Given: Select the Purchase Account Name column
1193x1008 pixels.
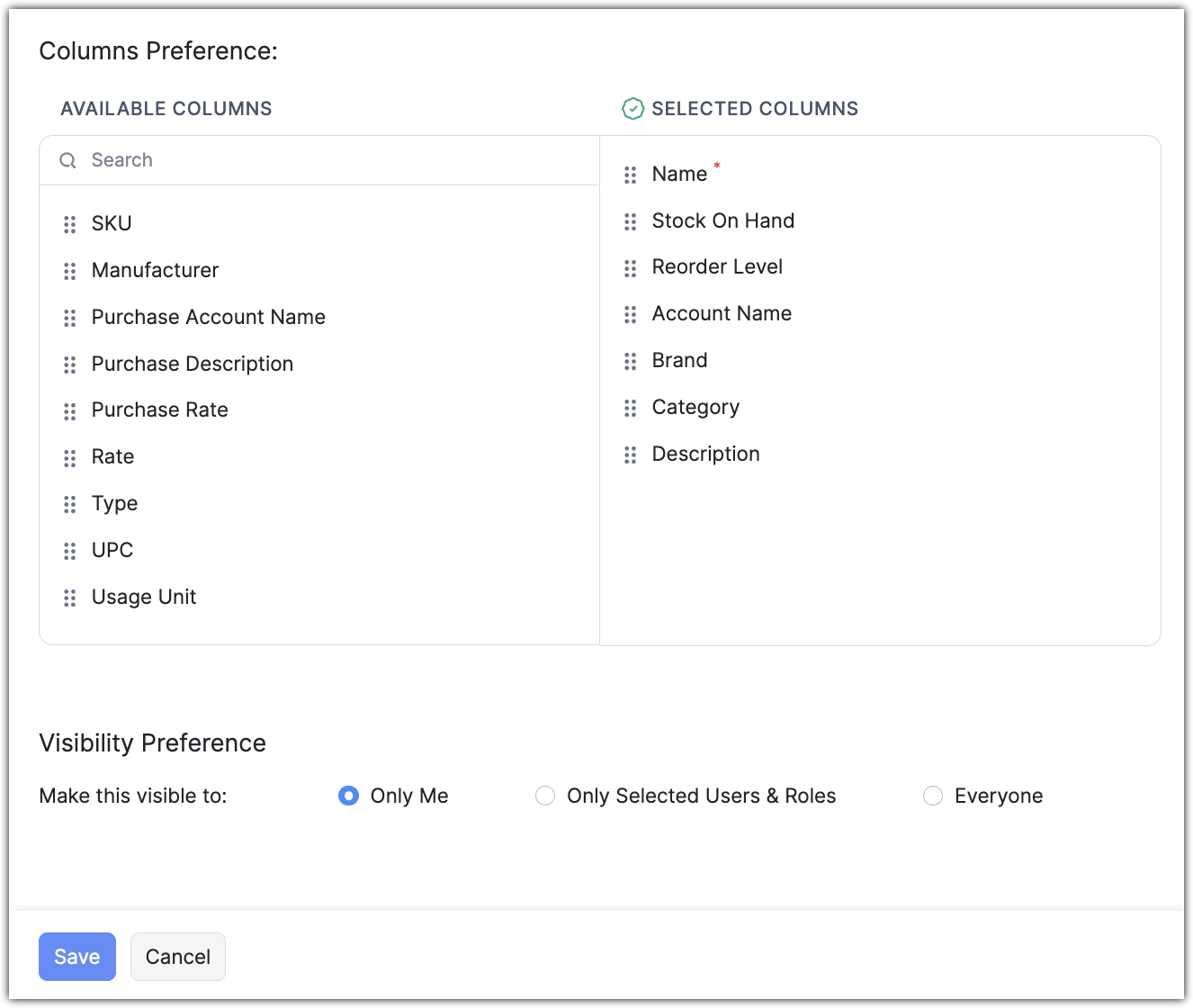Looking at the screenshot, I should point(208,317).
